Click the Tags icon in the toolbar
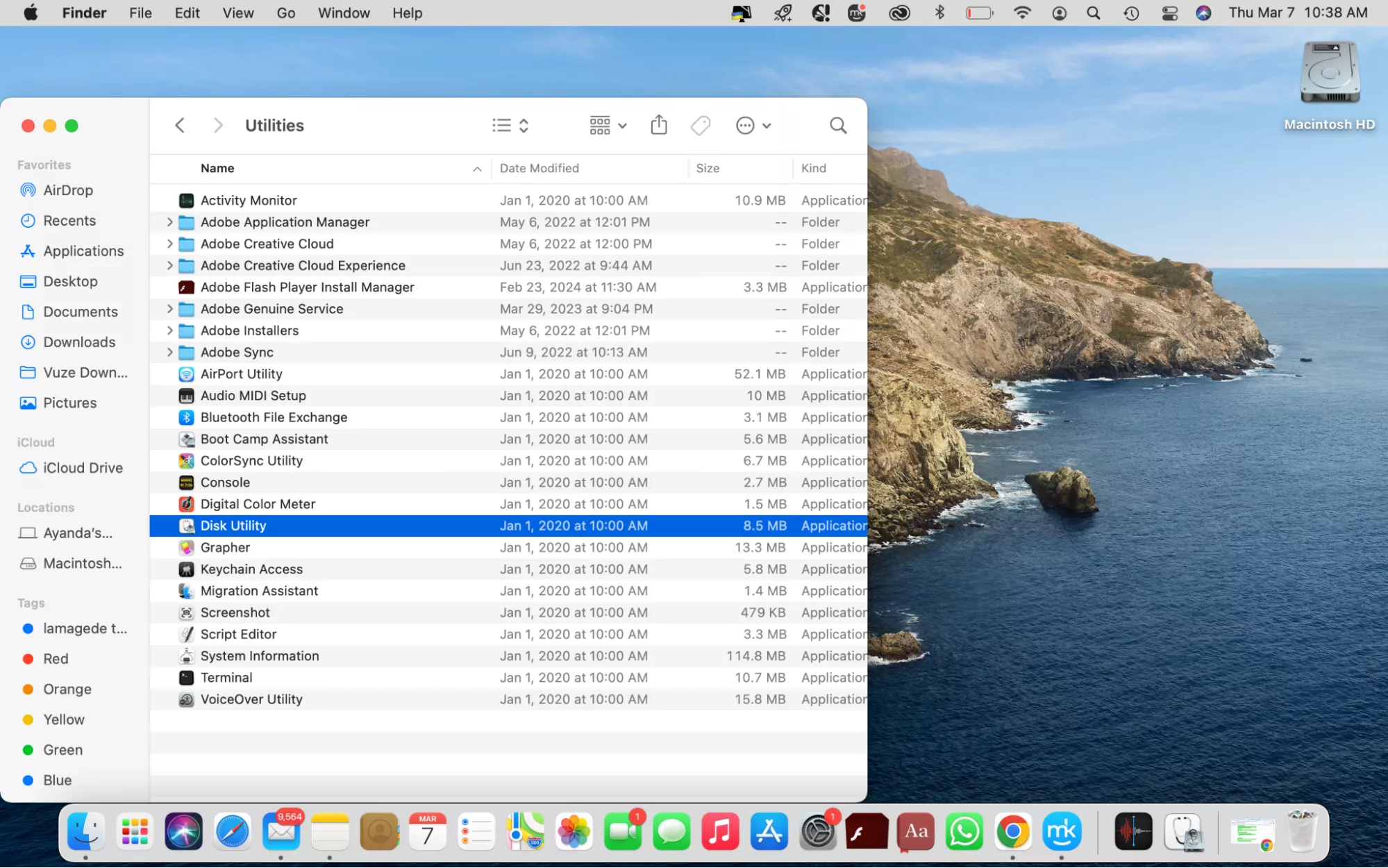Screen dimensions: 1388x868 point(700,125)
